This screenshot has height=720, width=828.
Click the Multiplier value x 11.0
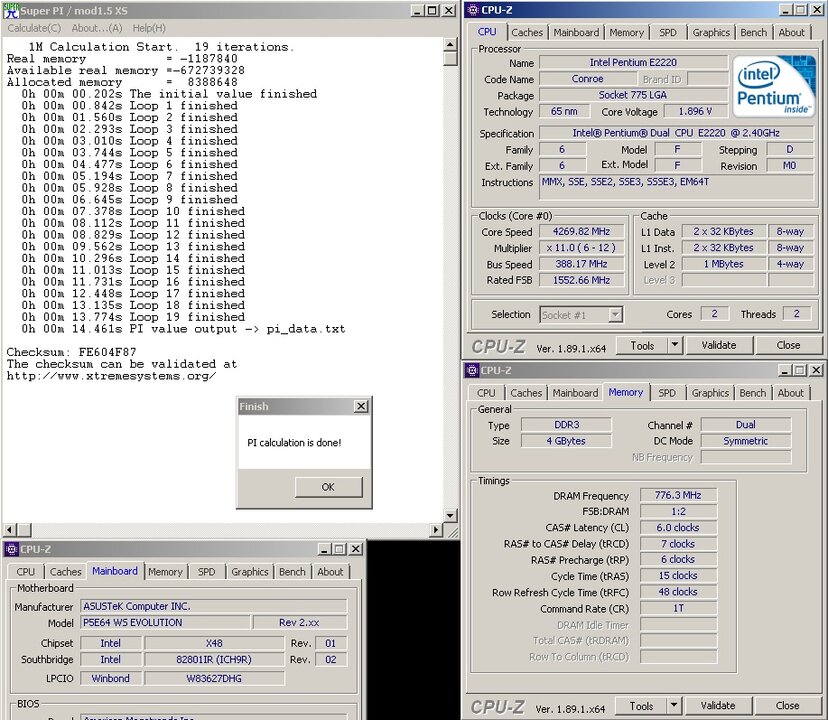[581, 248]
